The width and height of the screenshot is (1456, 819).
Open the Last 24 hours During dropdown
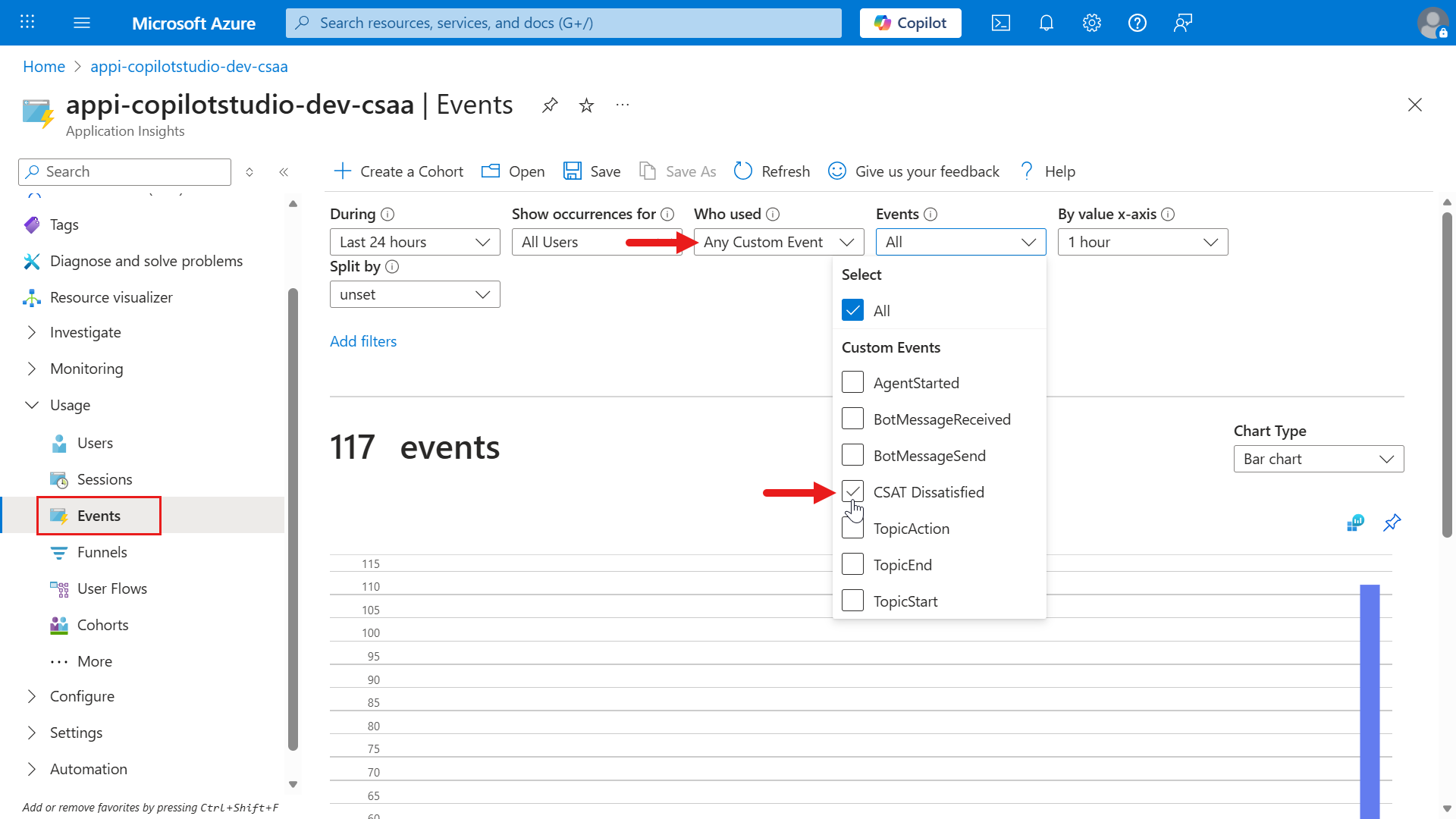pos(414,242)
